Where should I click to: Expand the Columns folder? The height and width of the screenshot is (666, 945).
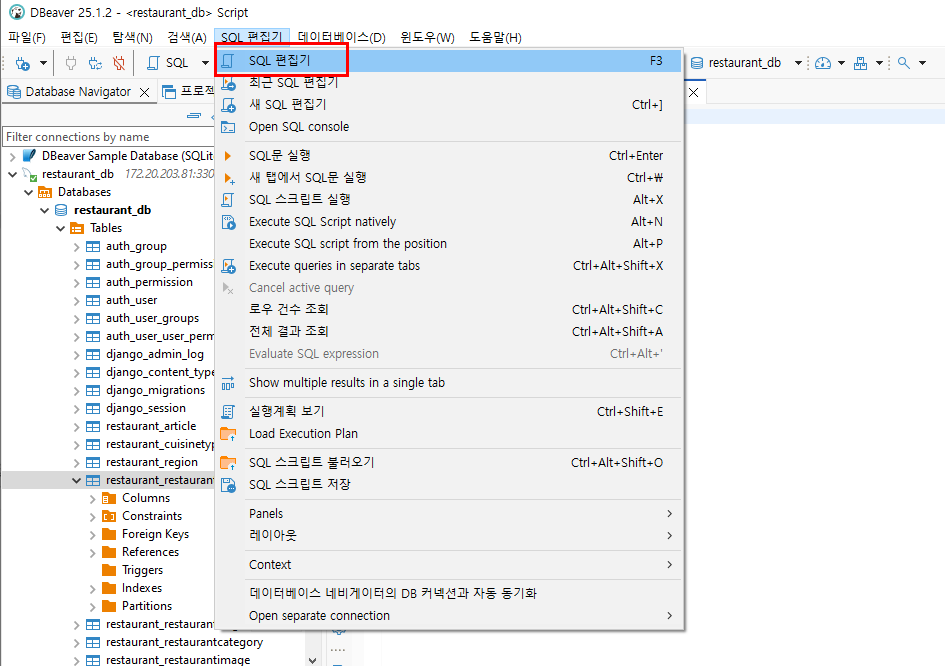(92, 499)
